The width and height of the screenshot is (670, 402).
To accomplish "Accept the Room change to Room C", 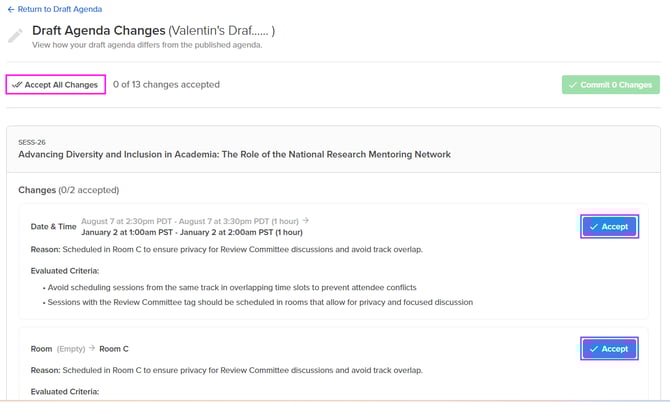I will click(609, 349).
